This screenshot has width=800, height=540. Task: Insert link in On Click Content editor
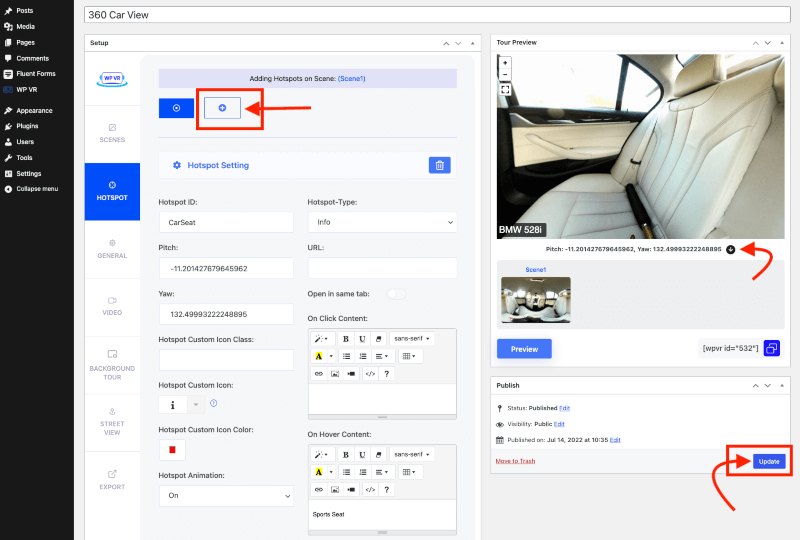[319, 374]
